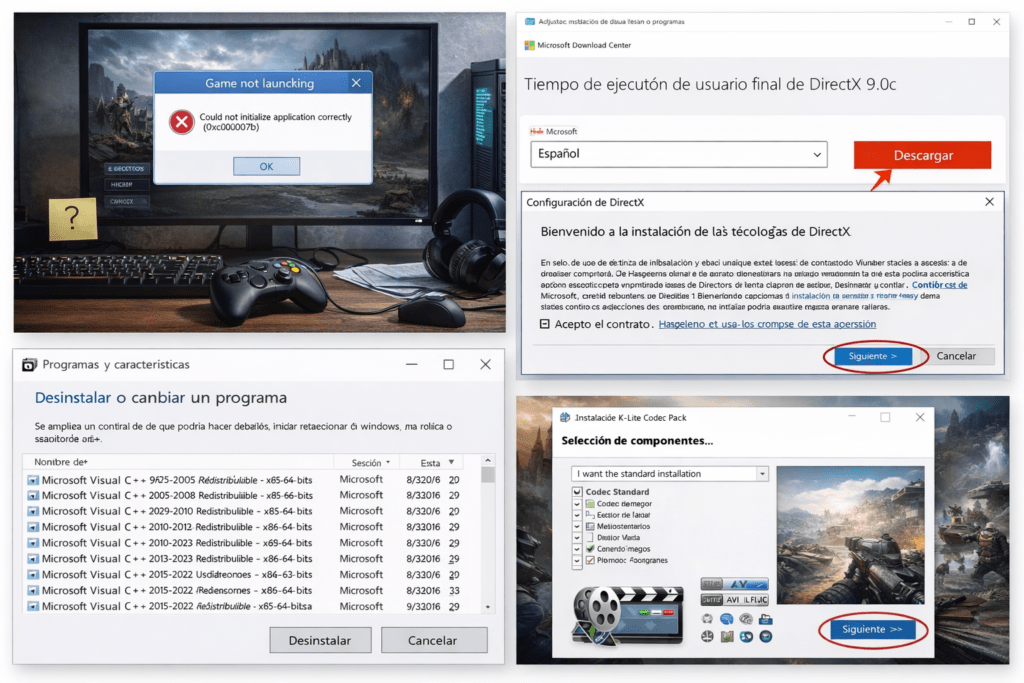The height and width of the screenshot is (683, 1024).
Task: Toggle the Codec Standard checkbox
Action: (577, 492)
